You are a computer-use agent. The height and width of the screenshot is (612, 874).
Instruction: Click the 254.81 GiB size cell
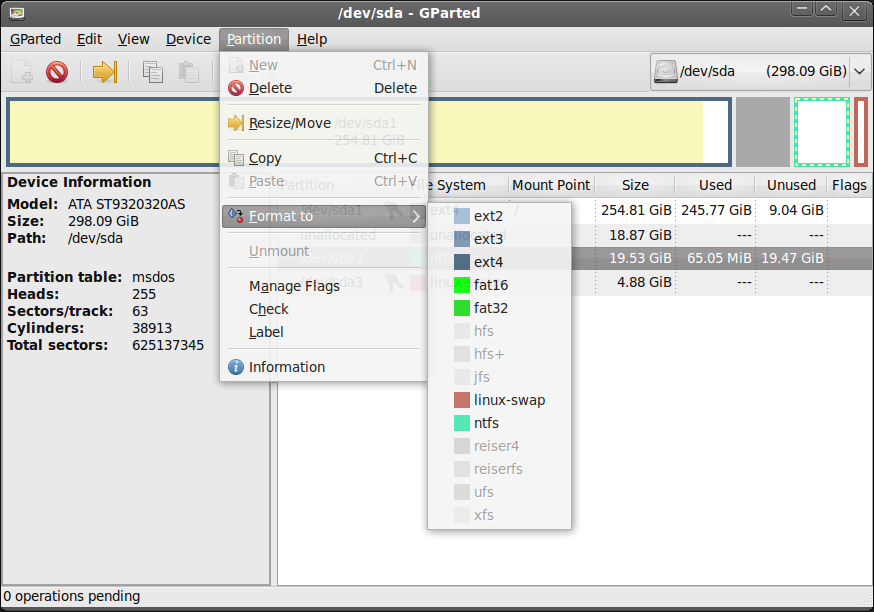tap(636, 210)
